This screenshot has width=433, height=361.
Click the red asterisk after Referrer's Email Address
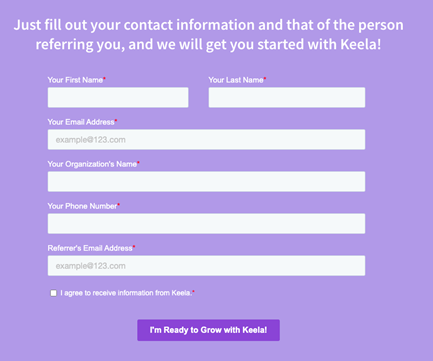[134, 246]
